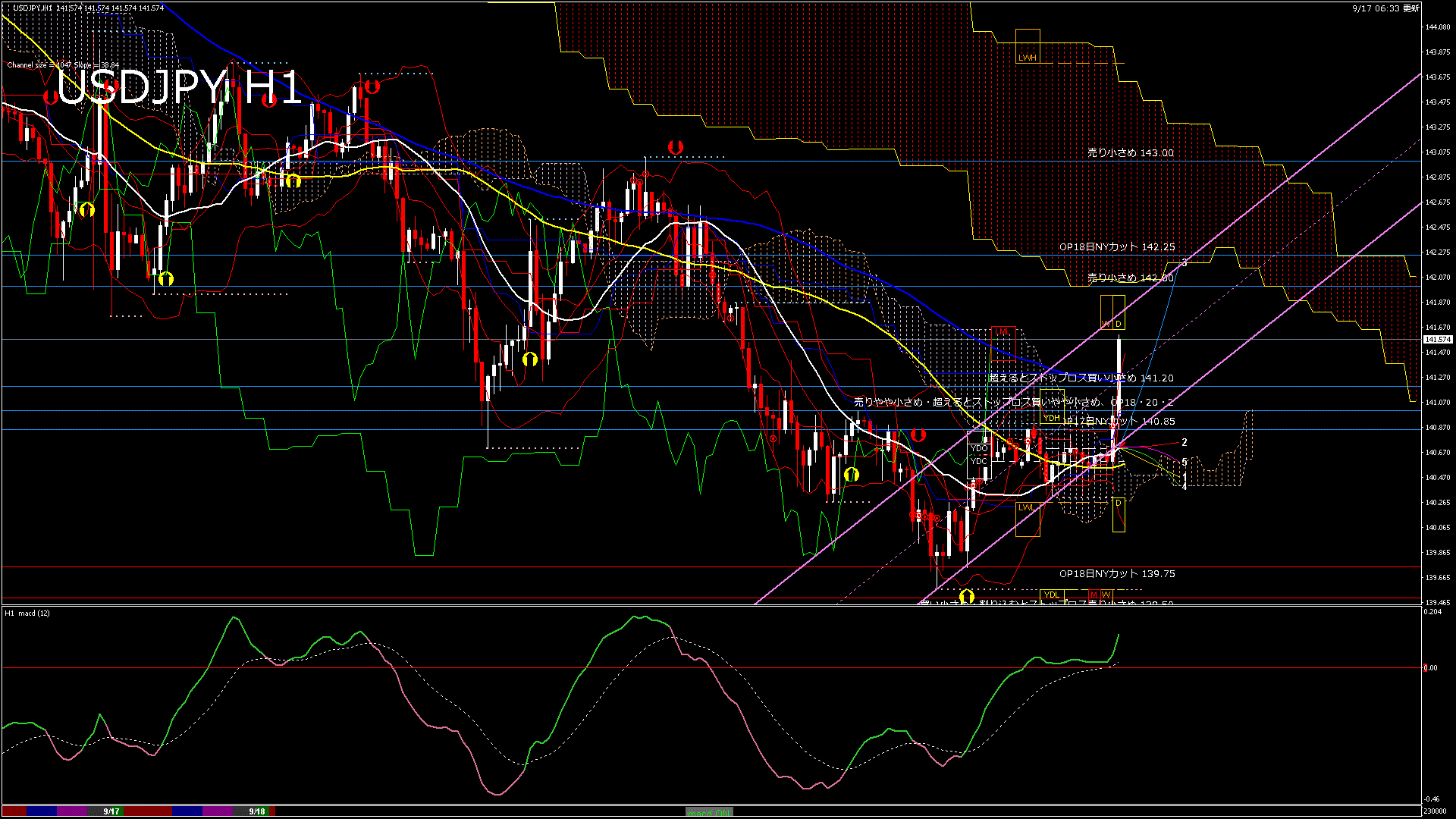The width and height of the screenshot is (1456, 819).
Task: Click channel touch label 3 near 142.25
Action: click(1185, 263)
